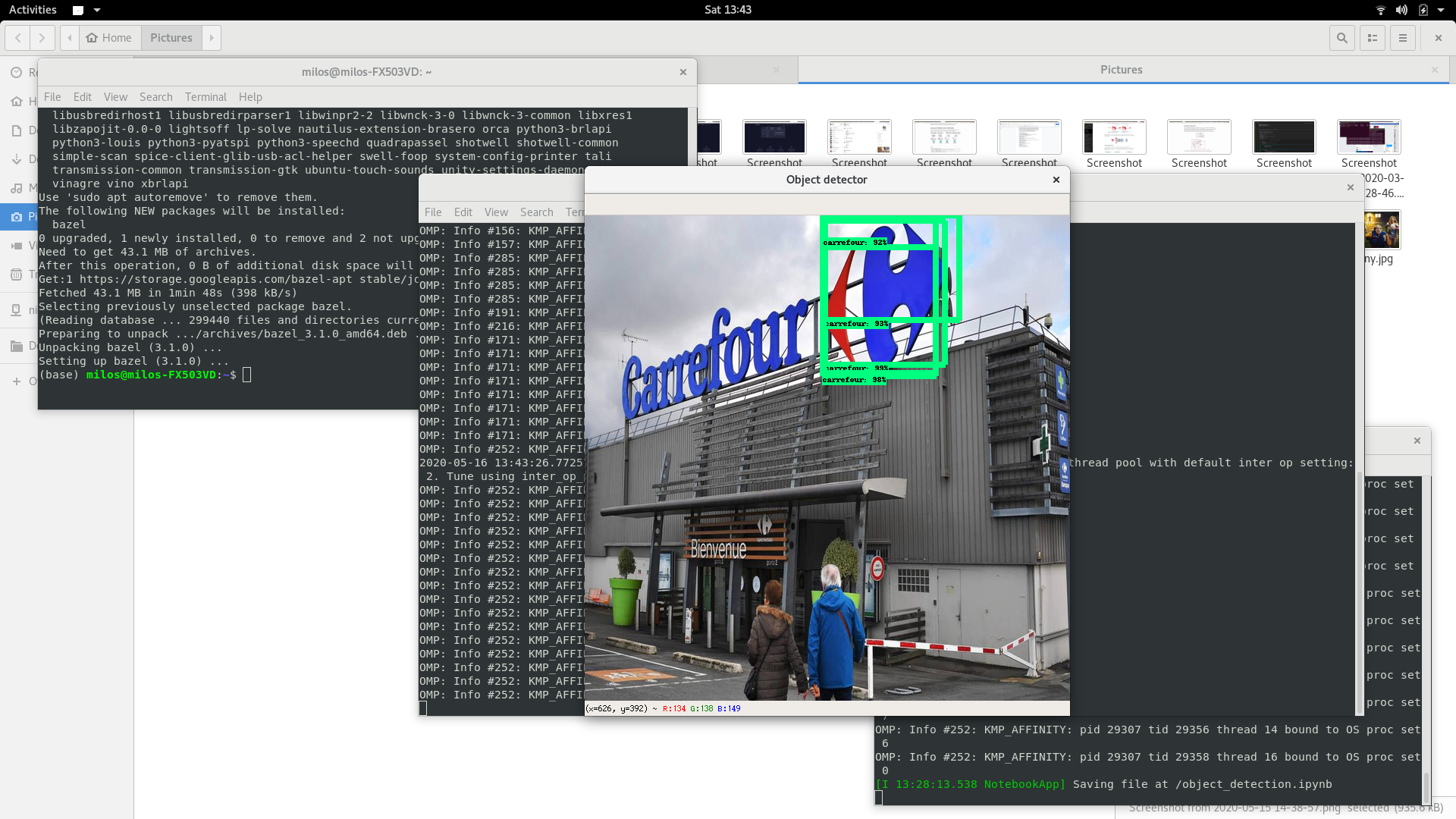Click the Home breadcrumb button in Files

click(x=110, y=37)
